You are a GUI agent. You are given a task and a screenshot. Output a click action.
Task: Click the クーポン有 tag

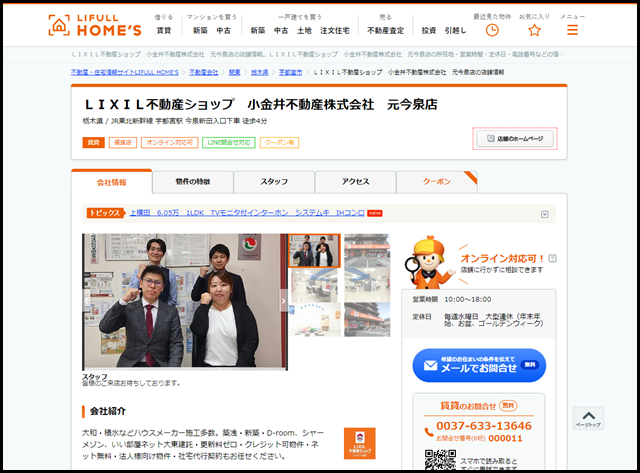coord(280,142)
